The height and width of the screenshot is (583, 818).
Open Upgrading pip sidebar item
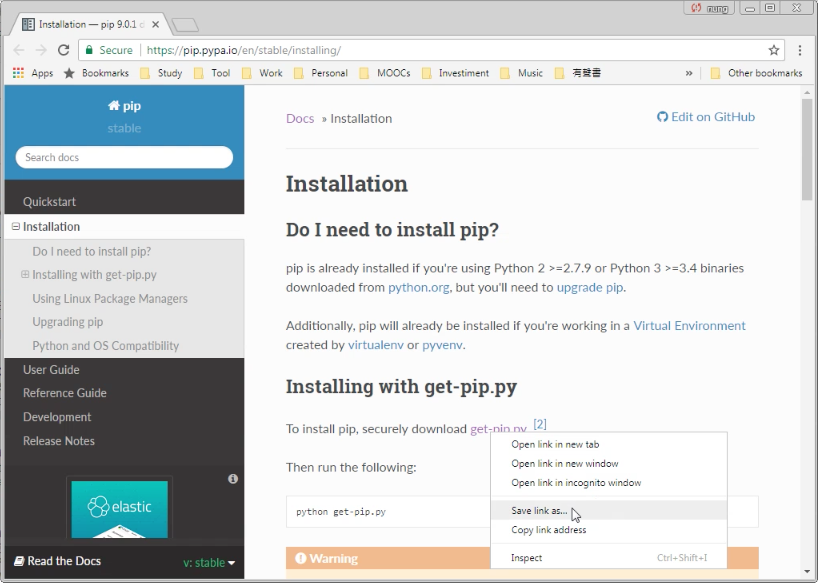click(x=68, y=322)
